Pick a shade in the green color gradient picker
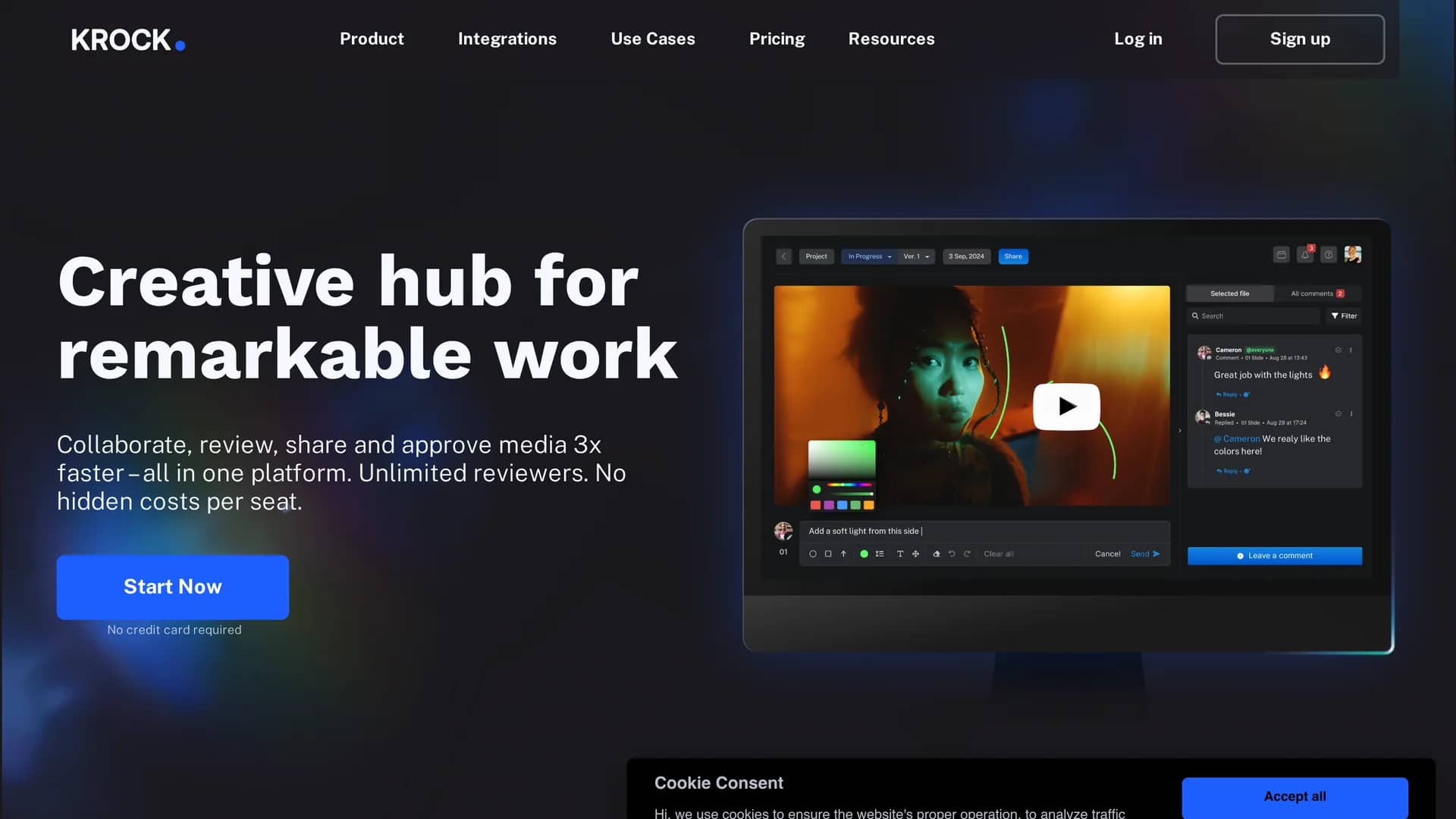The image size is (1456, 819). pyautogui.click(x=842, y=458)
